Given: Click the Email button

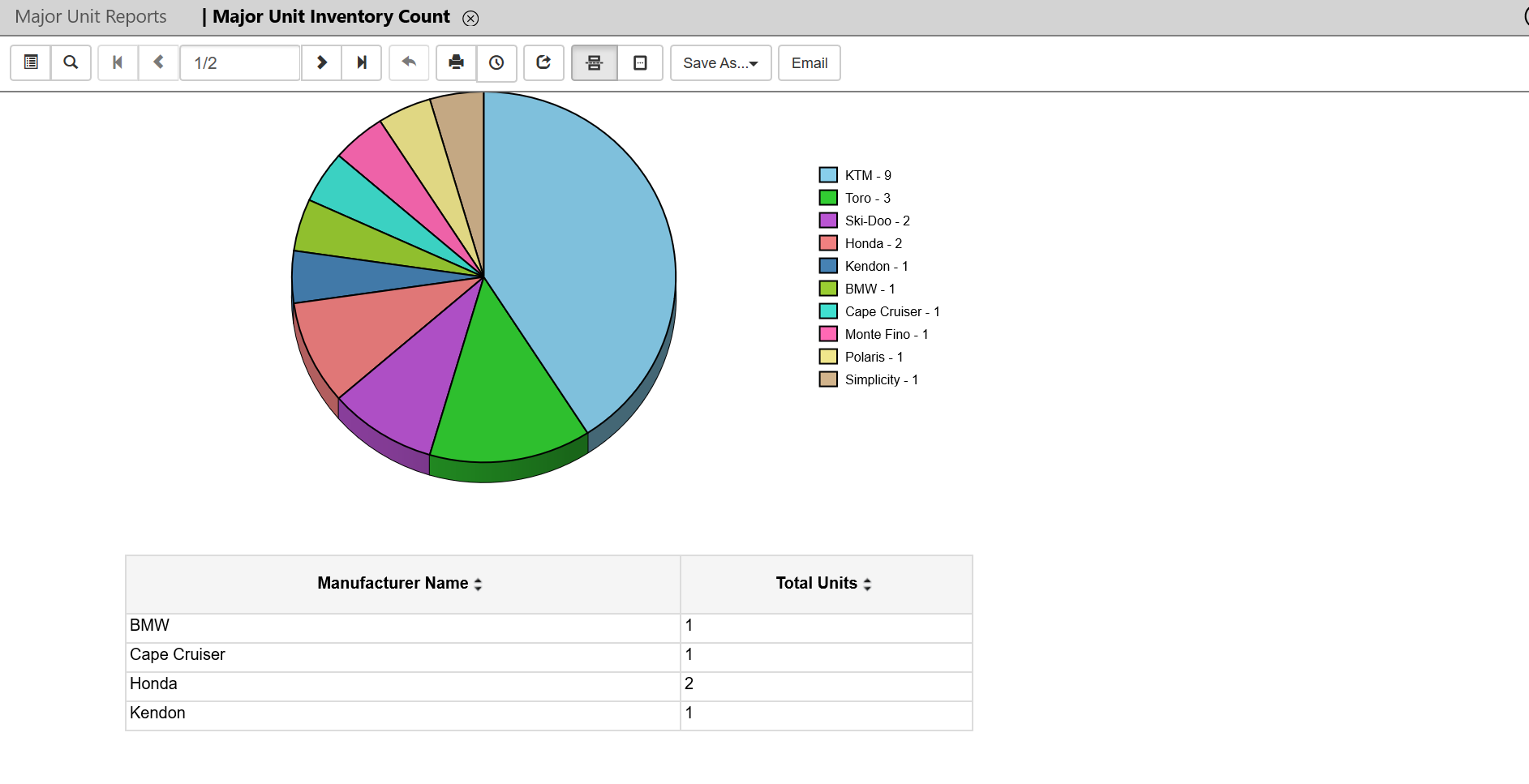Looking at the screenshot, I should pos(810,62).
